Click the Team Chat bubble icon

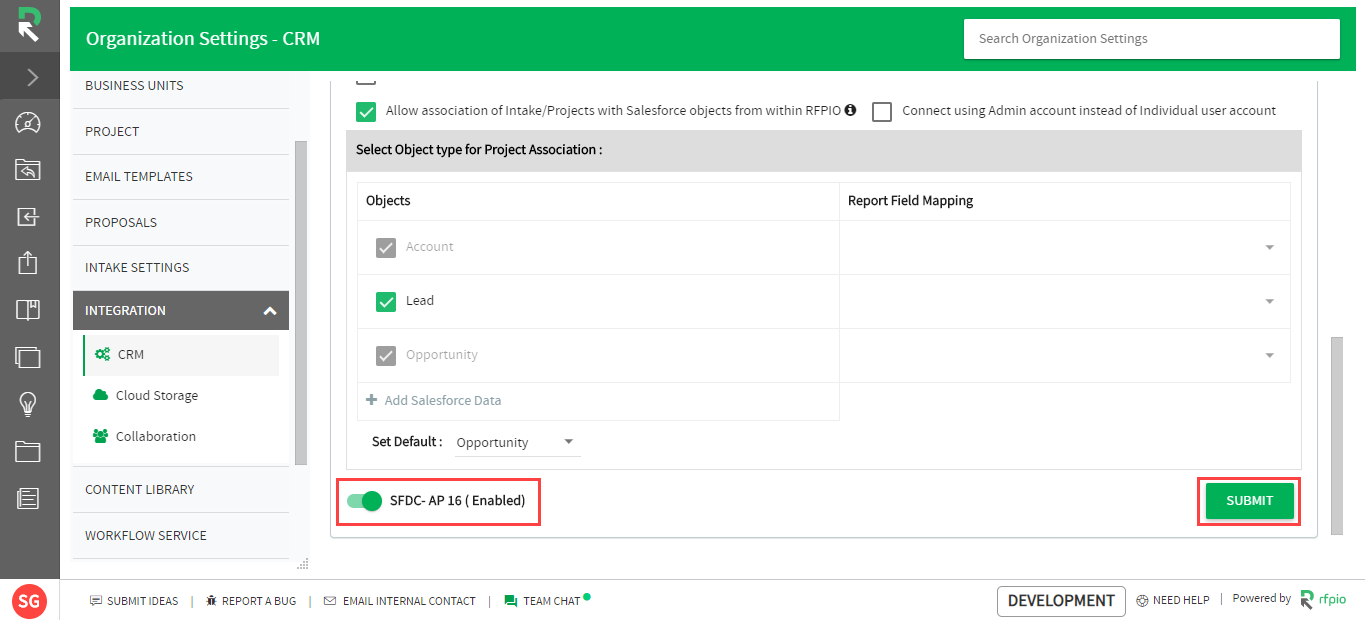click(x=511, y=601)
